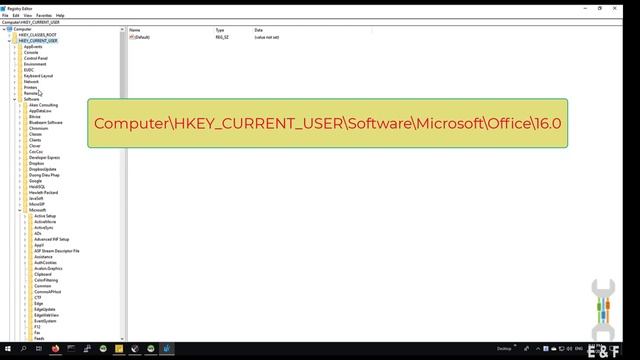Select the Dropbox key
Screen dimensions: 640x360
pyautogui.click(x=36, y=163)
